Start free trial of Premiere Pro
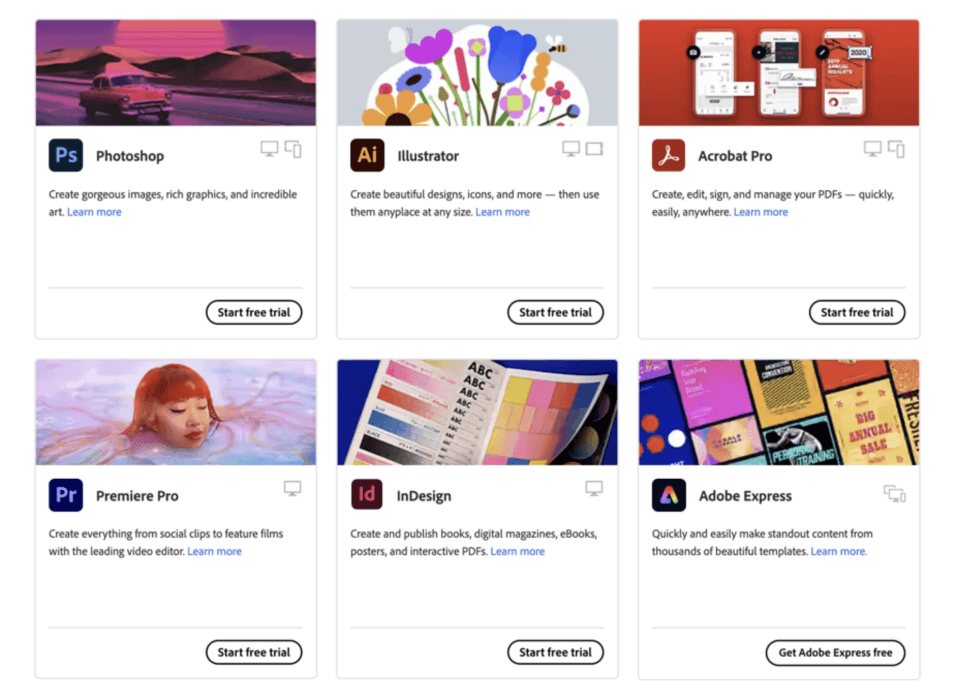The height and width of the screenshot is (700, 957). point(254,652)
